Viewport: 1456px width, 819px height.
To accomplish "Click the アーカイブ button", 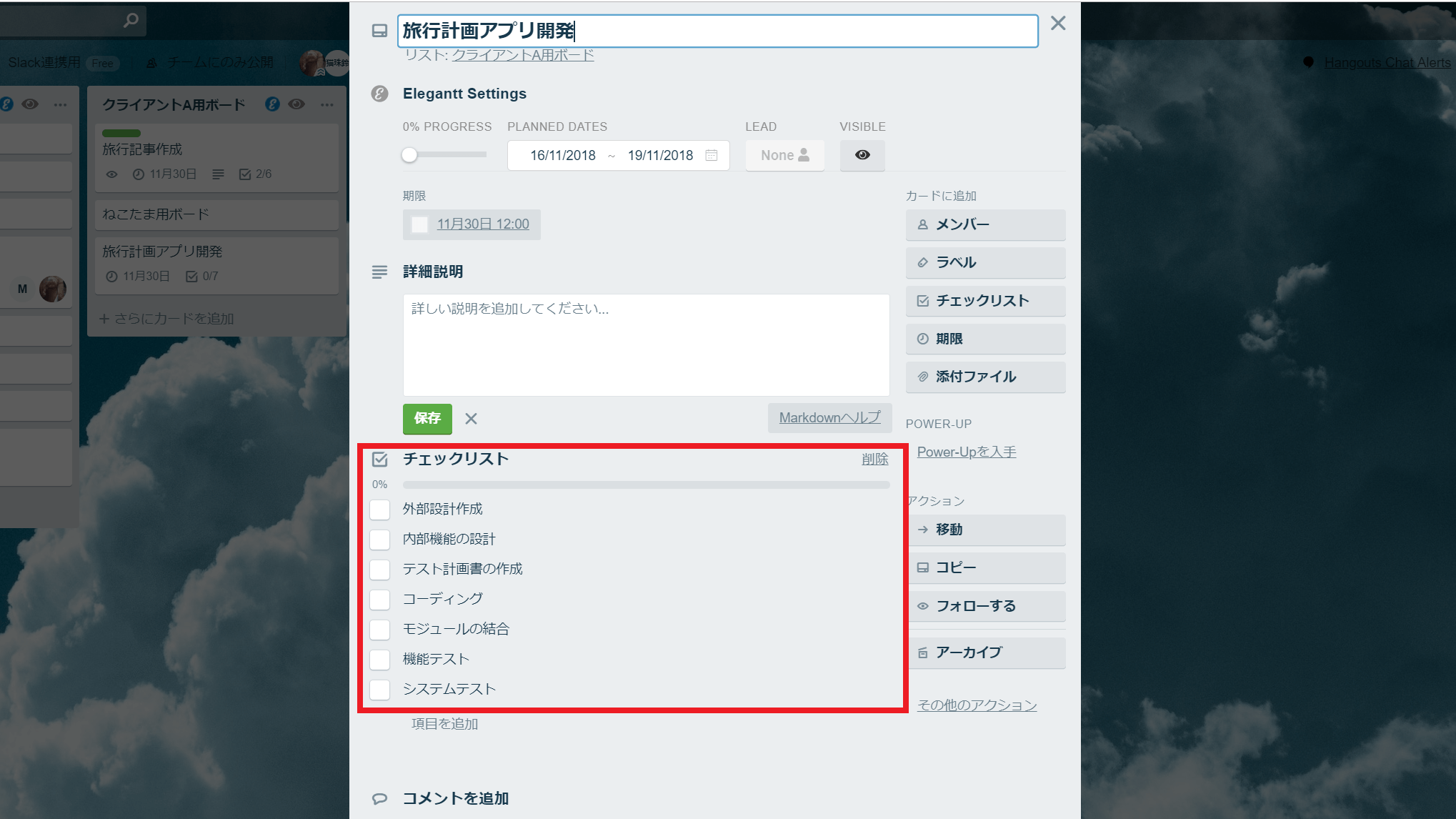I will (x=985, y=652).
